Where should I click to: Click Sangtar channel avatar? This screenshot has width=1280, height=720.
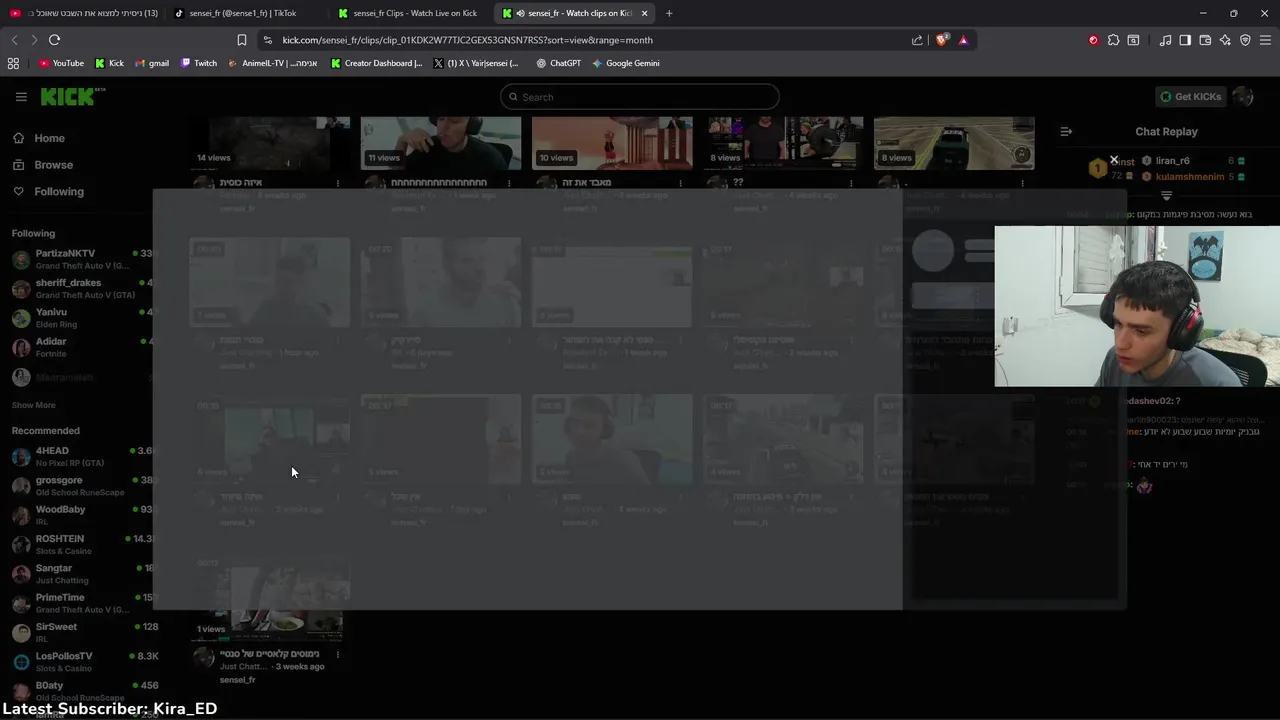[21, 574]
